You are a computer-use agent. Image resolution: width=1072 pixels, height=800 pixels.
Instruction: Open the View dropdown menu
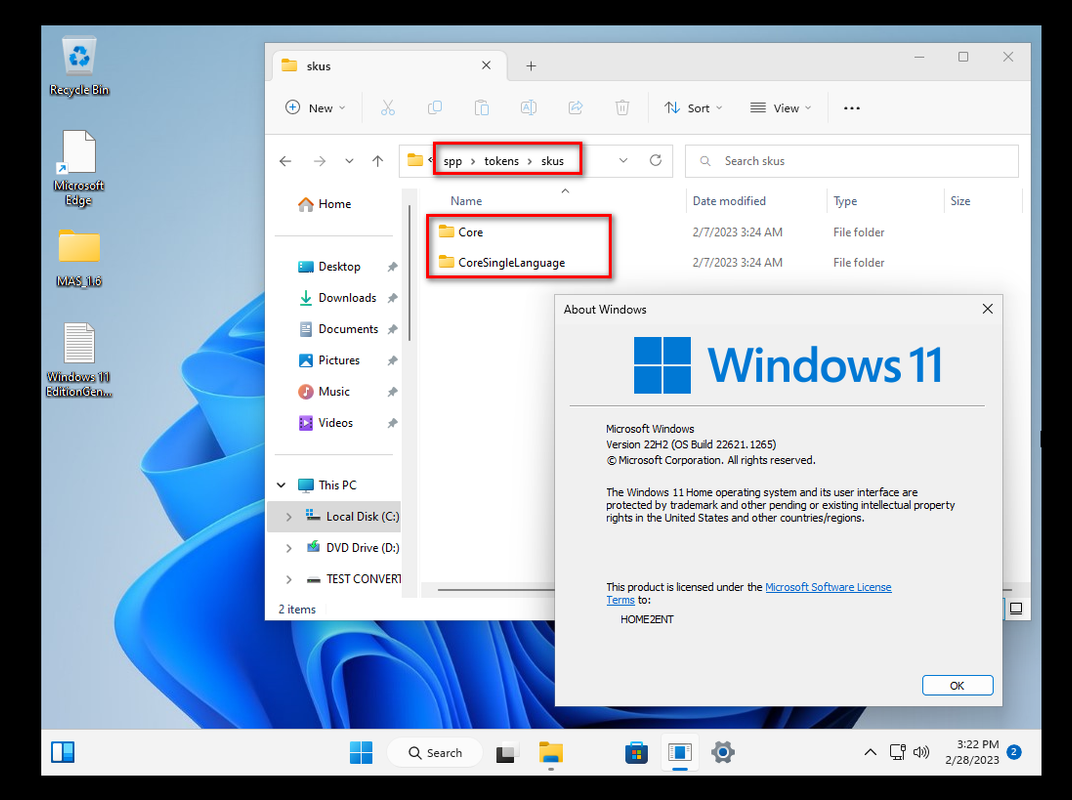(x=781, y=108)
